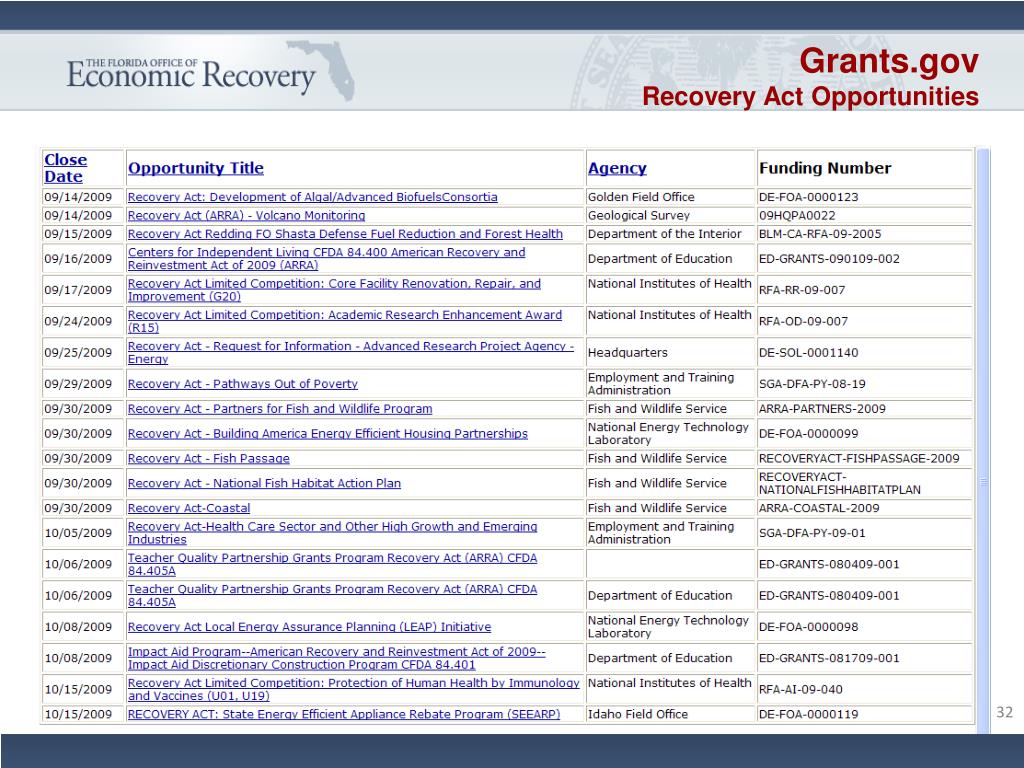Click the Recovery Act Opportunities subtitle
This screenshot has height=768, width=1024.
pyautogui.click(x=810, y=97)
